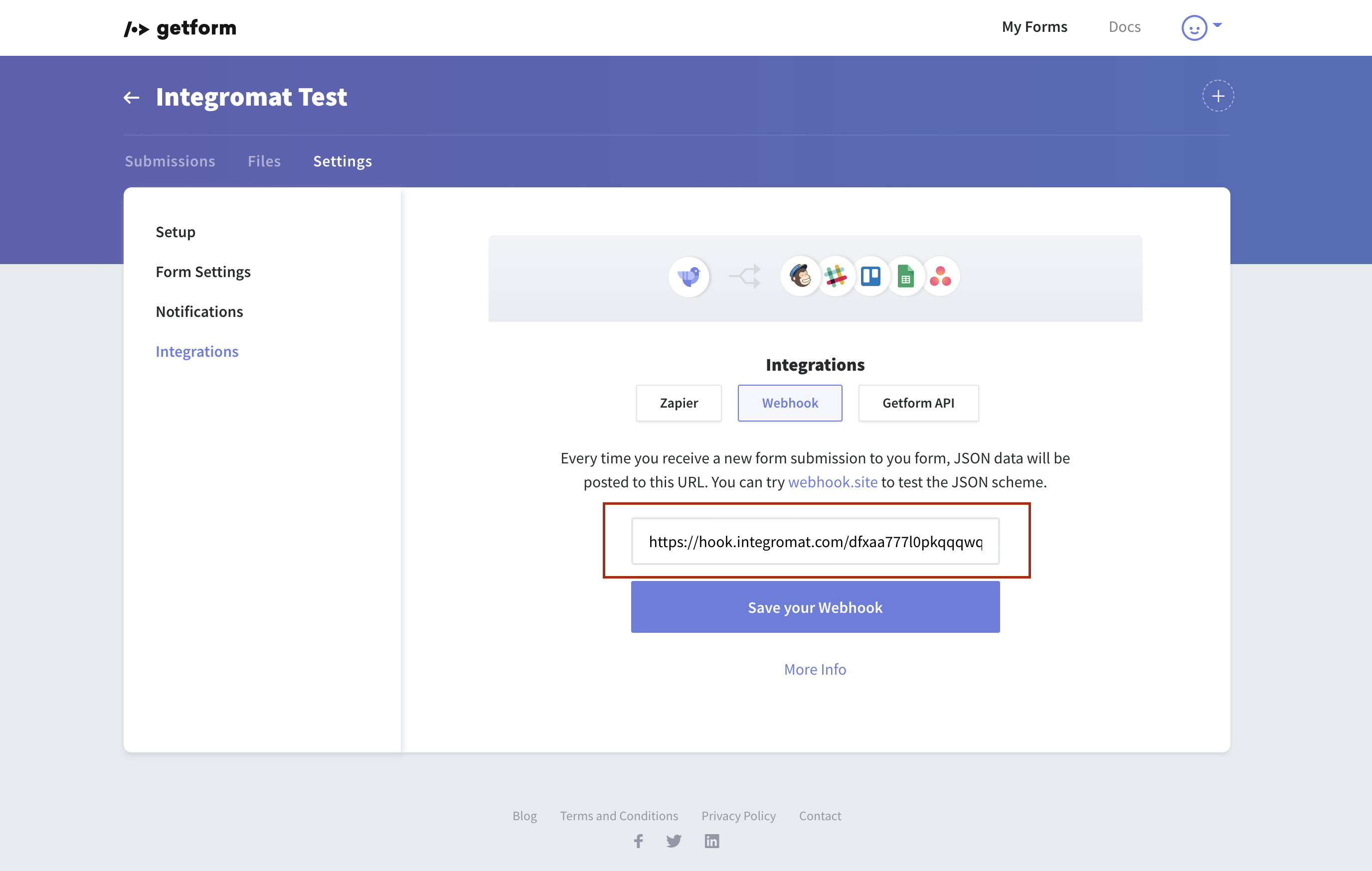Image resolution: width=1372 pixels, height=871 pixels.
Task: Expand the account dropdown caret
Action: coord(1217,25)
